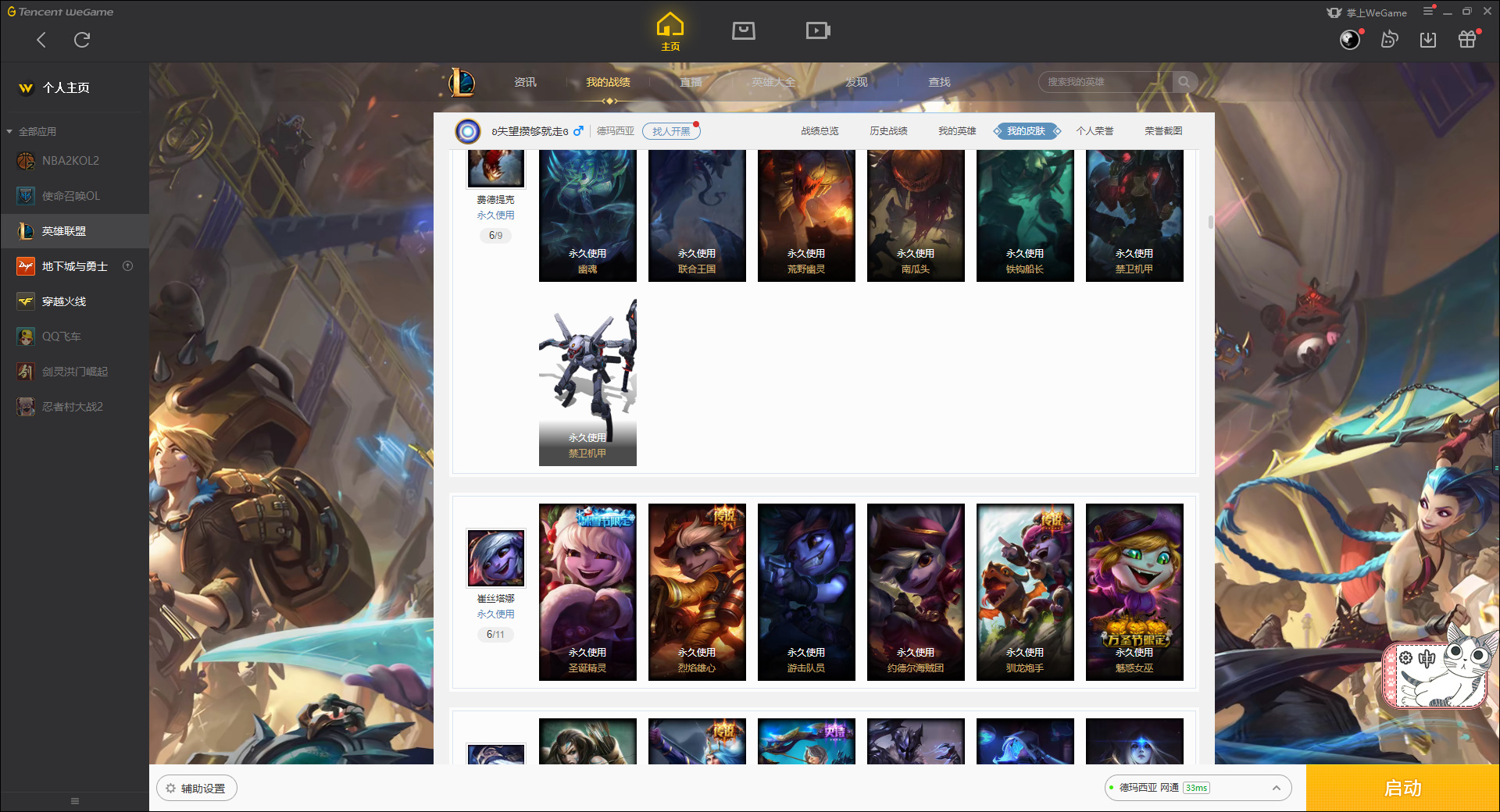The height and width of the screenshot is (812, 1500).
Task: Switch to 历史战绩 sub-tab
Action: tap(888, 131)
